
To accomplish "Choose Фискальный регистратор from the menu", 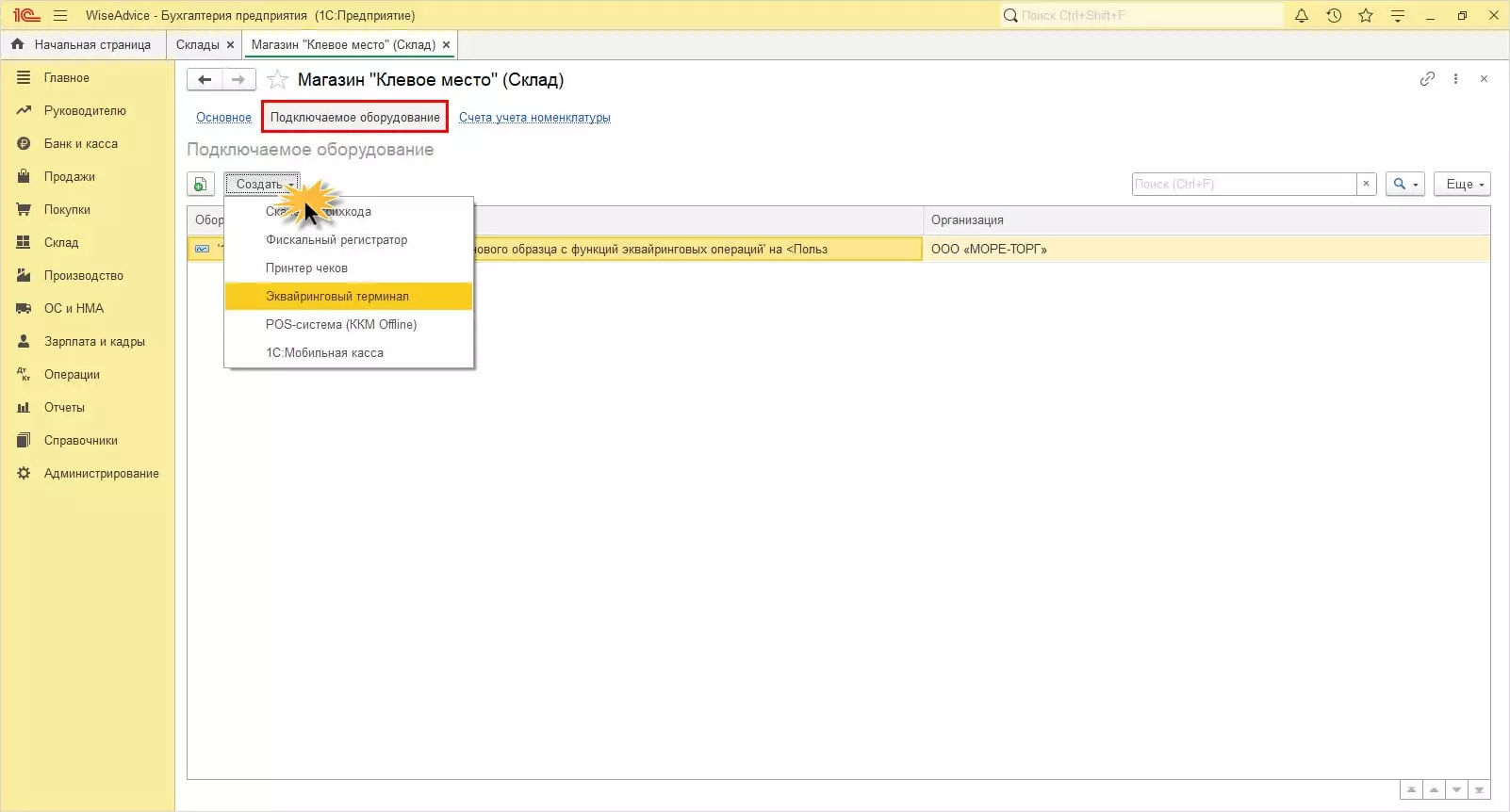I will coord(349,240).
